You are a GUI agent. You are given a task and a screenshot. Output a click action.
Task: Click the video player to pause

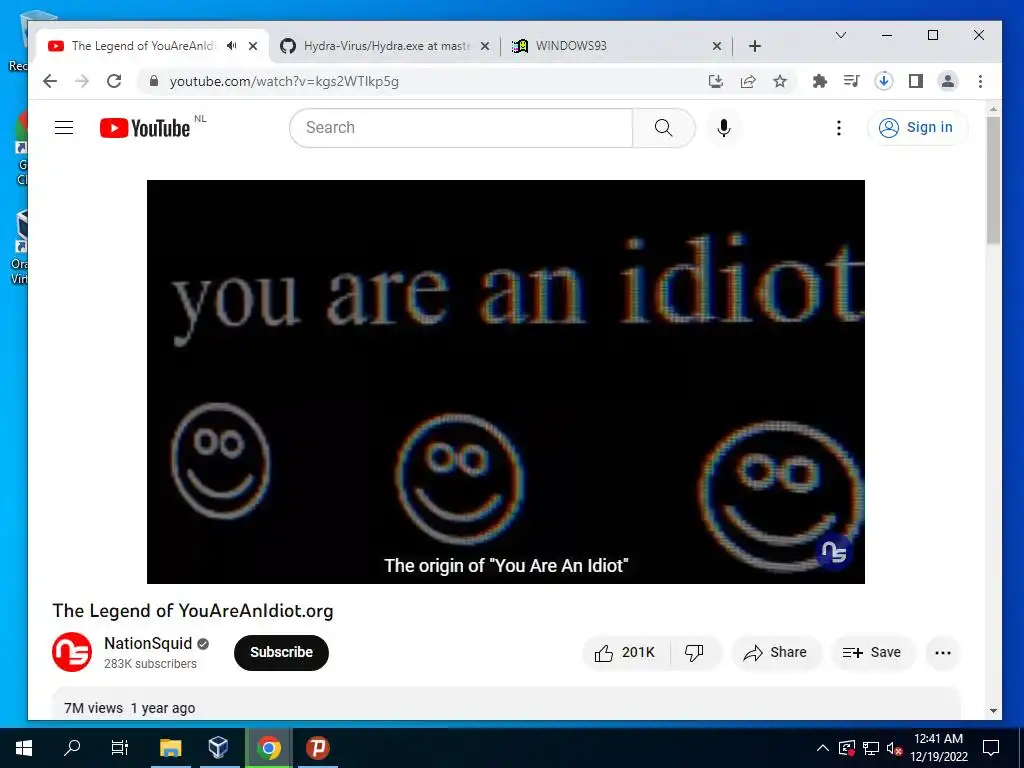coord(505,381)
